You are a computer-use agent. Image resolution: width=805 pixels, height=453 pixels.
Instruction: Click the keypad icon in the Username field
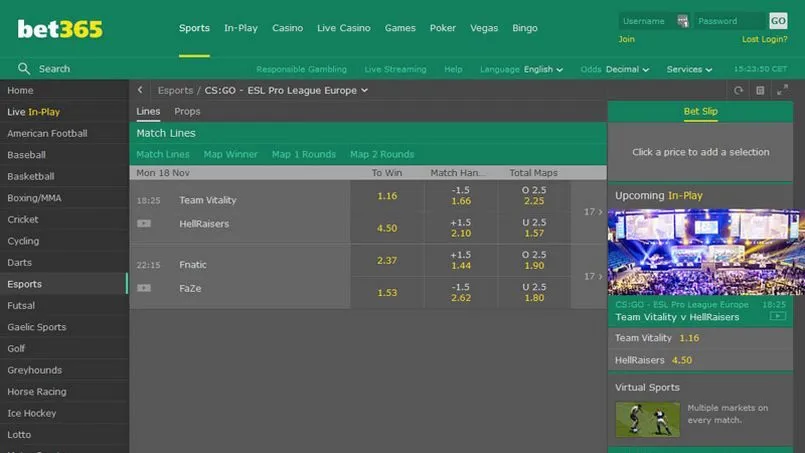click(x=682, y=21)
